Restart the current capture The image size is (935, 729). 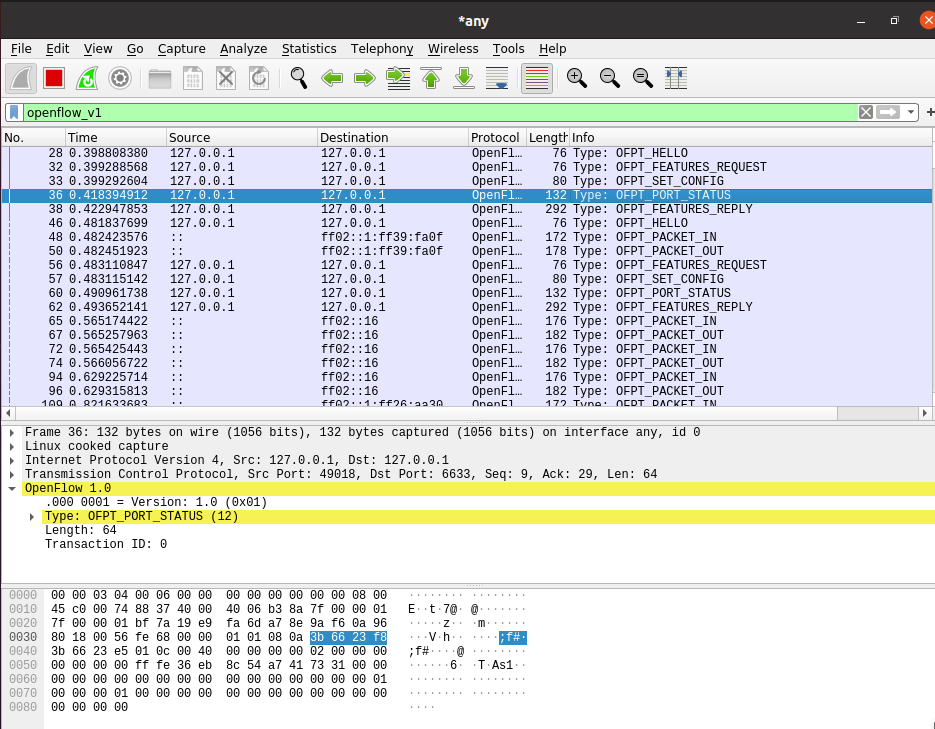(87, 78)
